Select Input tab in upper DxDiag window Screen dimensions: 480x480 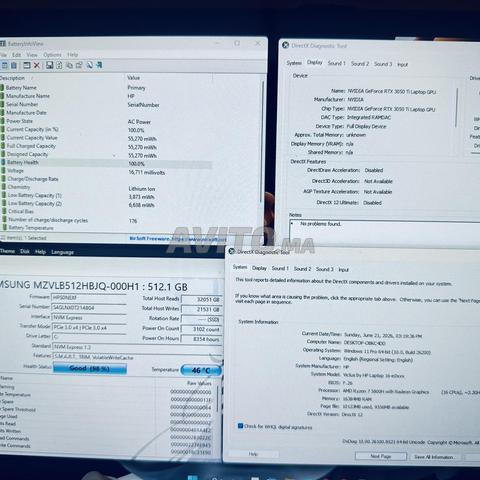402,65
